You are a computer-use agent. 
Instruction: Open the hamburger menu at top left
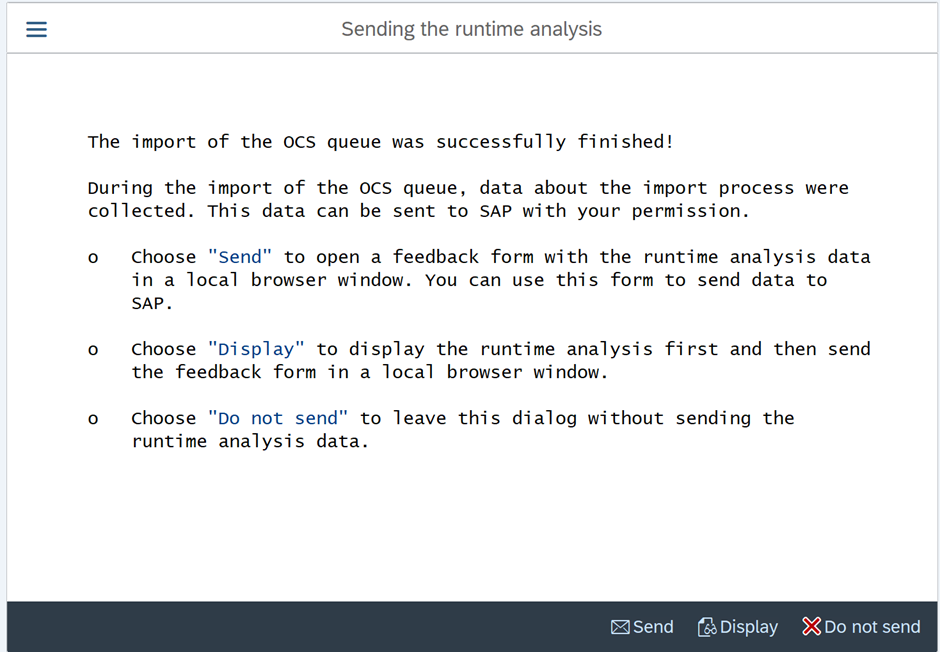click(36, 29)
